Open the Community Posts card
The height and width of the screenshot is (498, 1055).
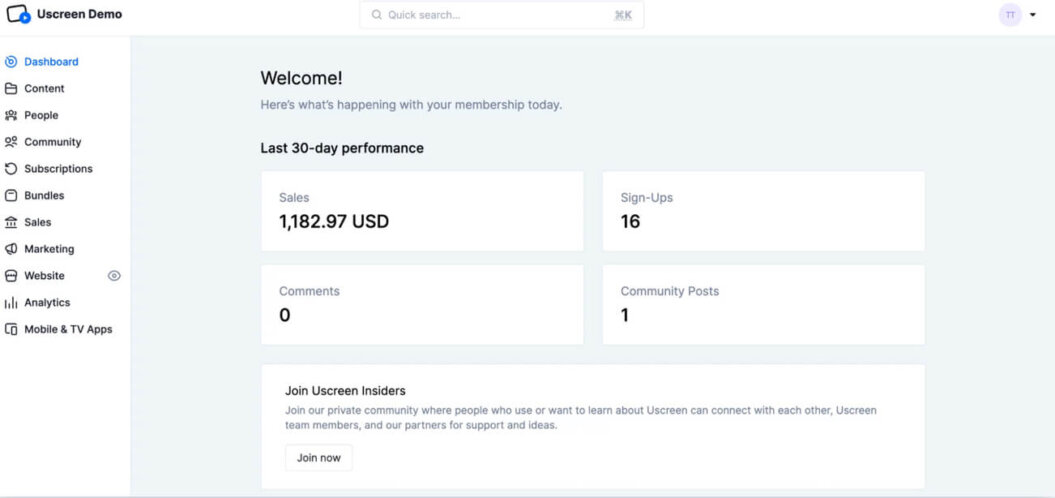(764, 305)
